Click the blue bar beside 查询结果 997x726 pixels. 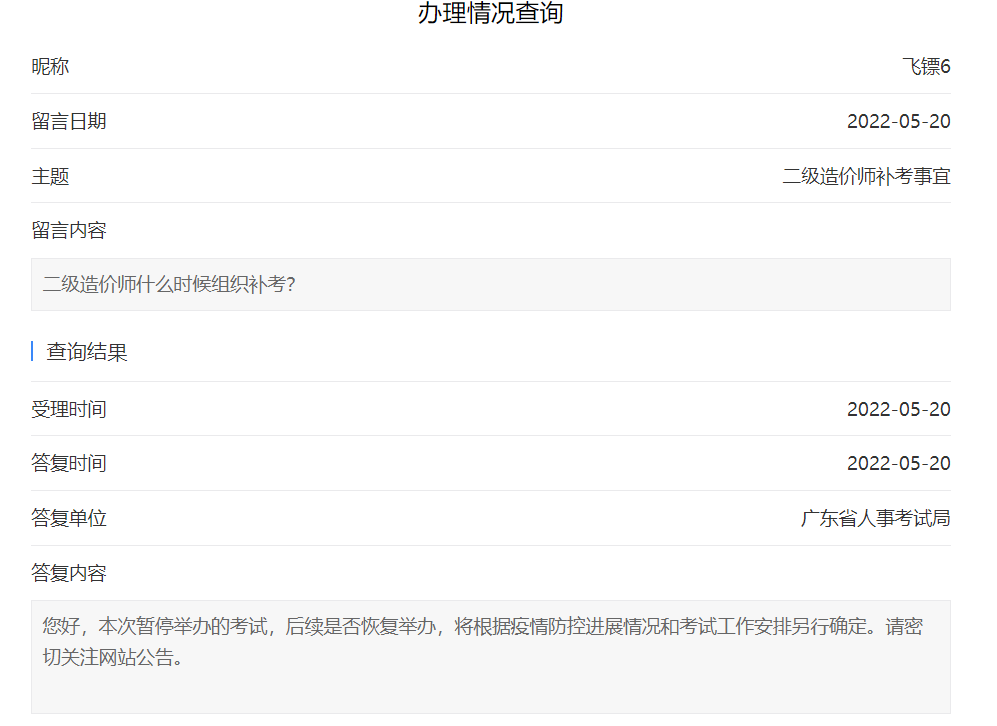[x=32, y=352]
